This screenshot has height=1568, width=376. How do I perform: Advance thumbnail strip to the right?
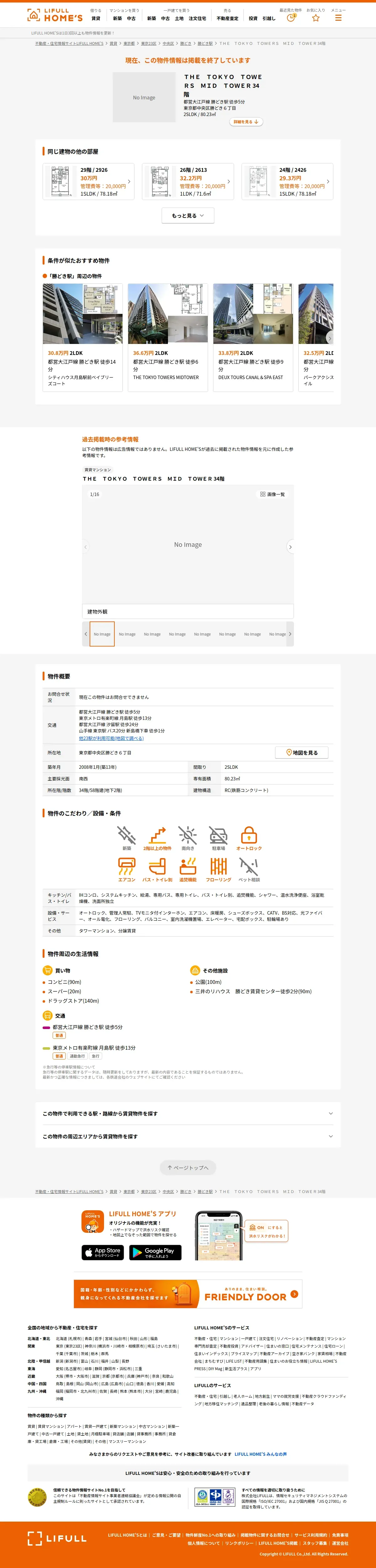click(x=290, y=634)
